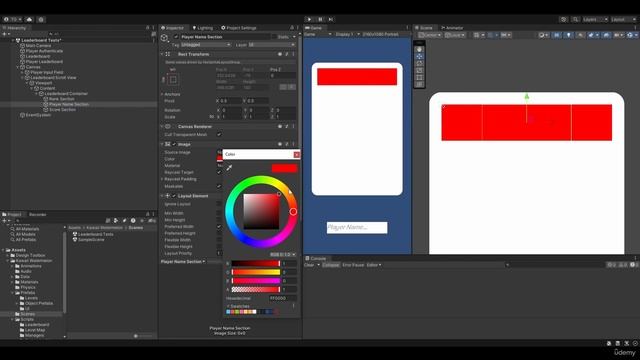Click the alpha slider in Color picker

pos(256,289)
